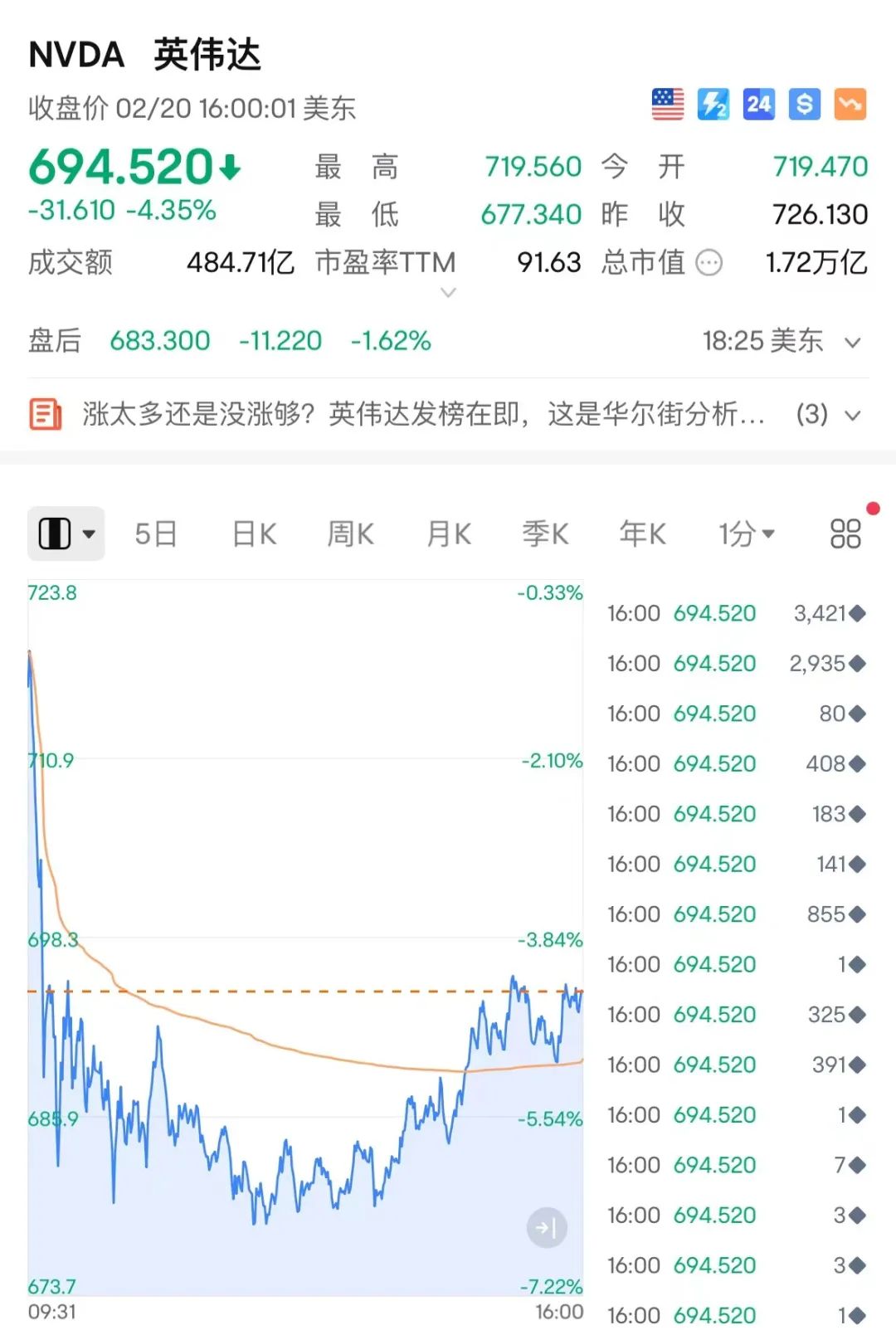The image size is (896, 1340).
Task: Tap the after-hours price 683.300
Action: 160,341
